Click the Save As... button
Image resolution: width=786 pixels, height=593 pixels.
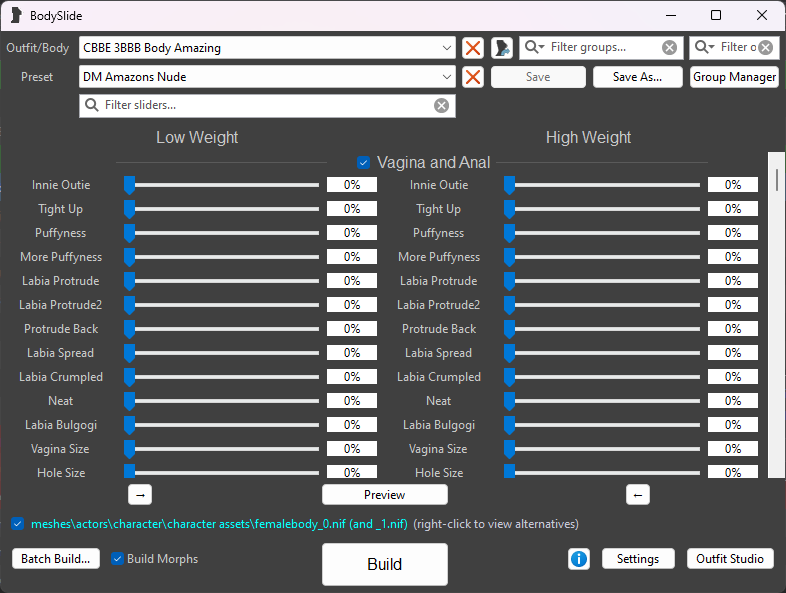(x=638, y=77)
